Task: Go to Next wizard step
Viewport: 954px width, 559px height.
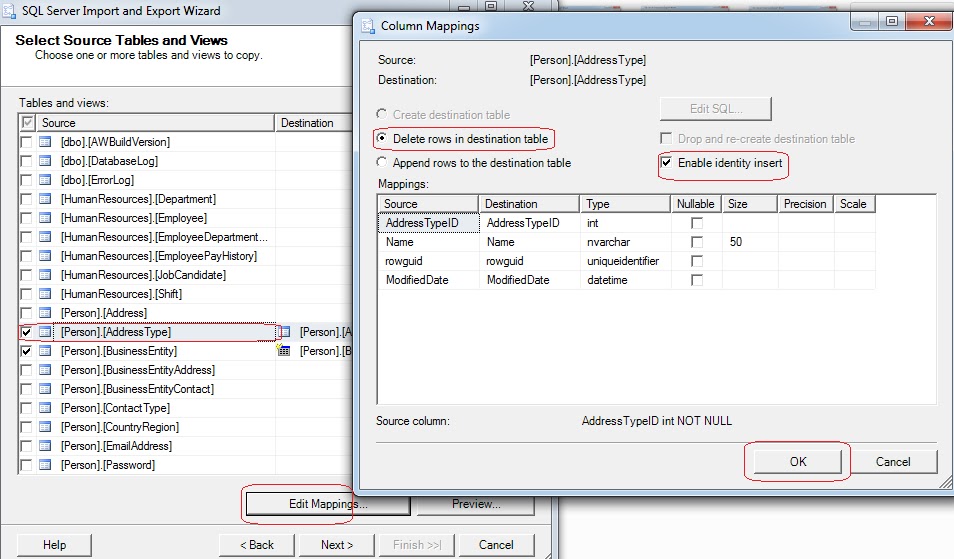Action: [337, 544]
